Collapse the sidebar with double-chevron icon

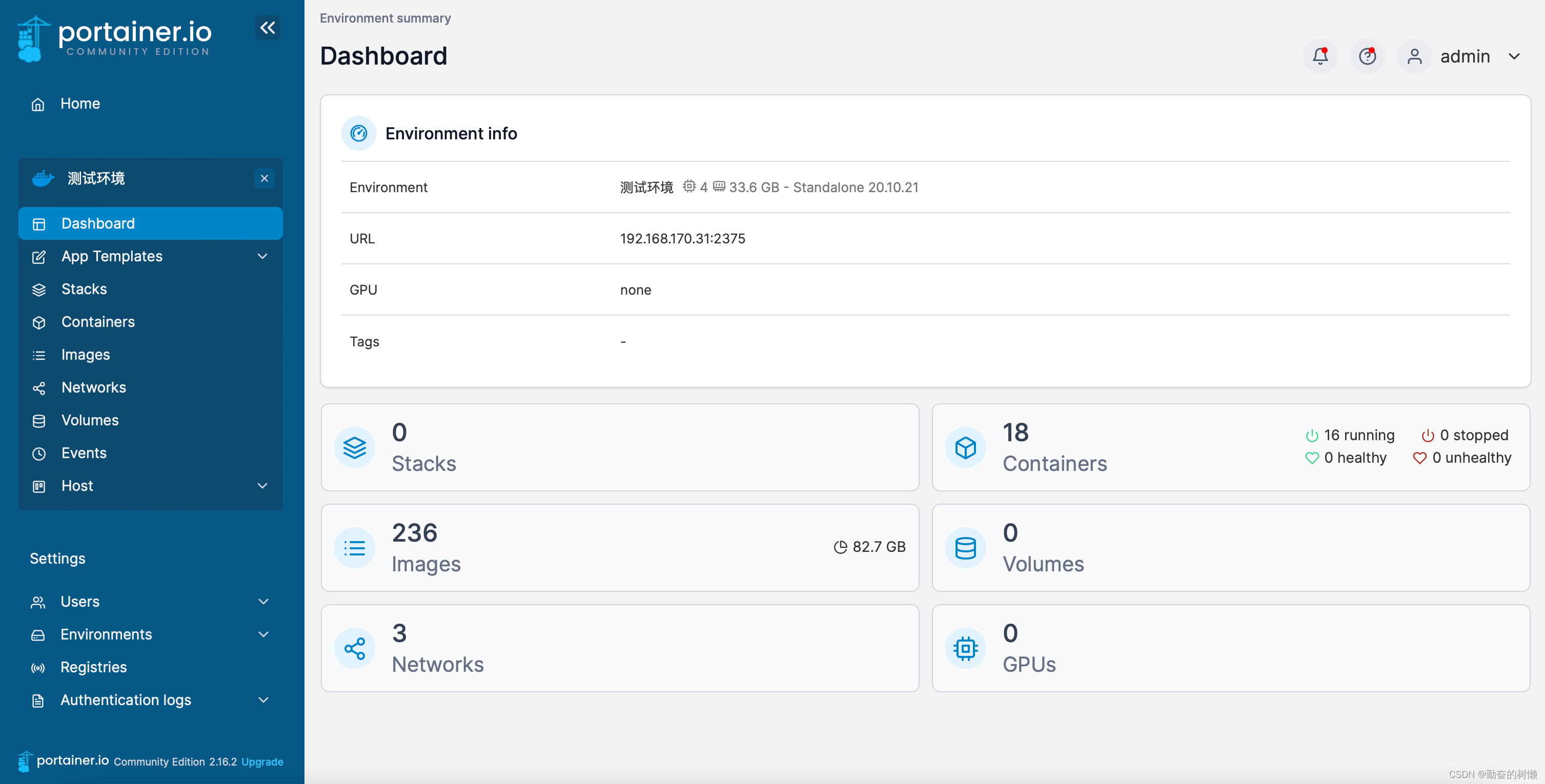(x=268, y=28)
